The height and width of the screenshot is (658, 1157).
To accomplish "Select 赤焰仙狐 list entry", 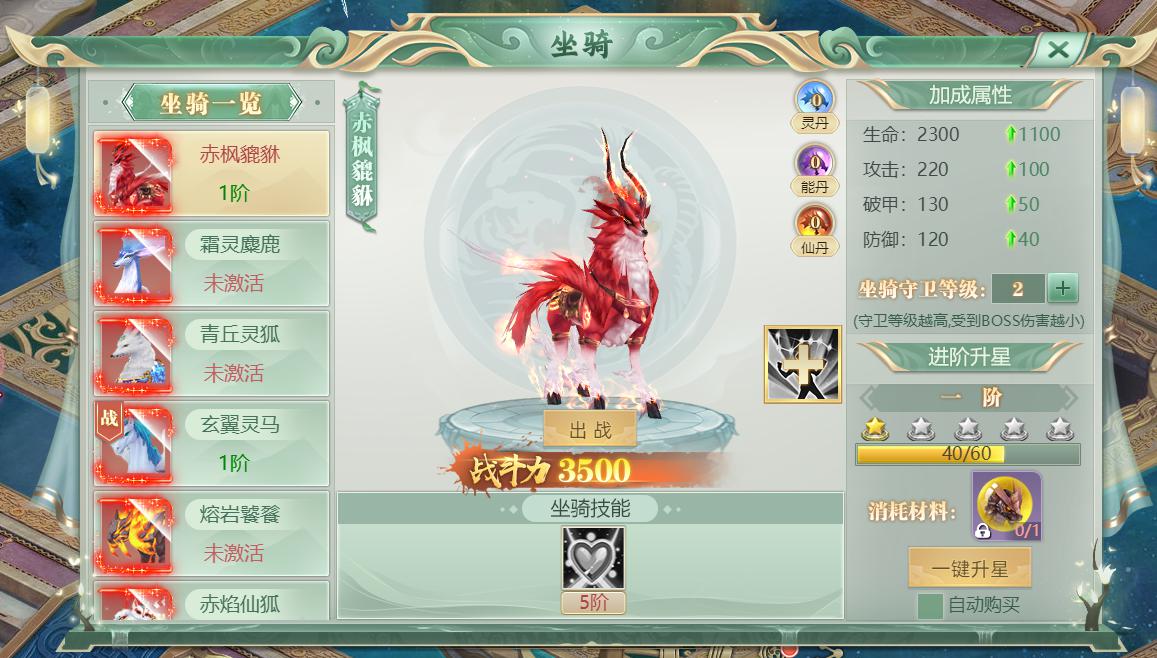I will point(211,601).
